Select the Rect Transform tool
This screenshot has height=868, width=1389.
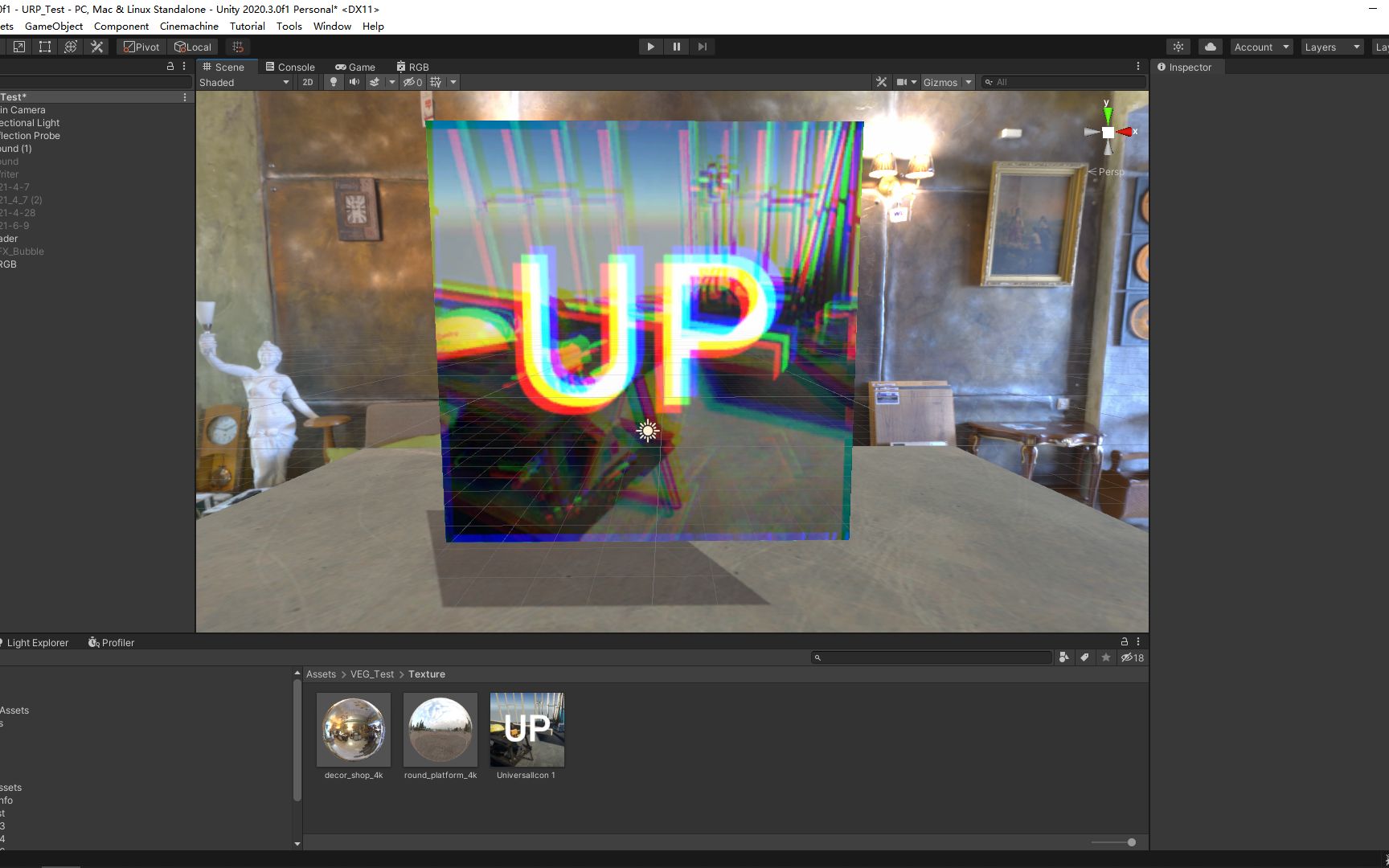[44, 46]
